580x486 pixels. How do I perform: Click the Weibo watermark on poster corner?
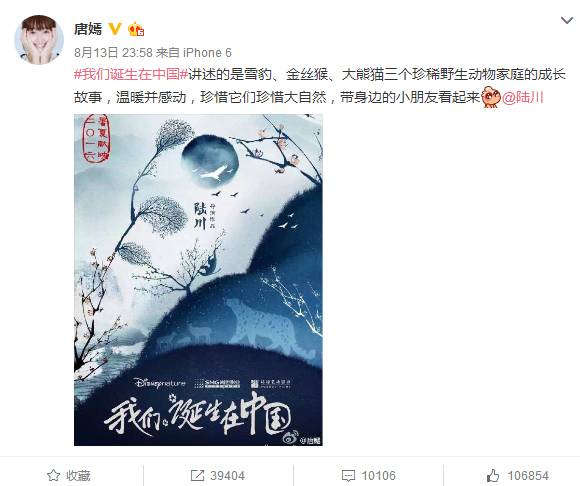[x=303, y=438]
